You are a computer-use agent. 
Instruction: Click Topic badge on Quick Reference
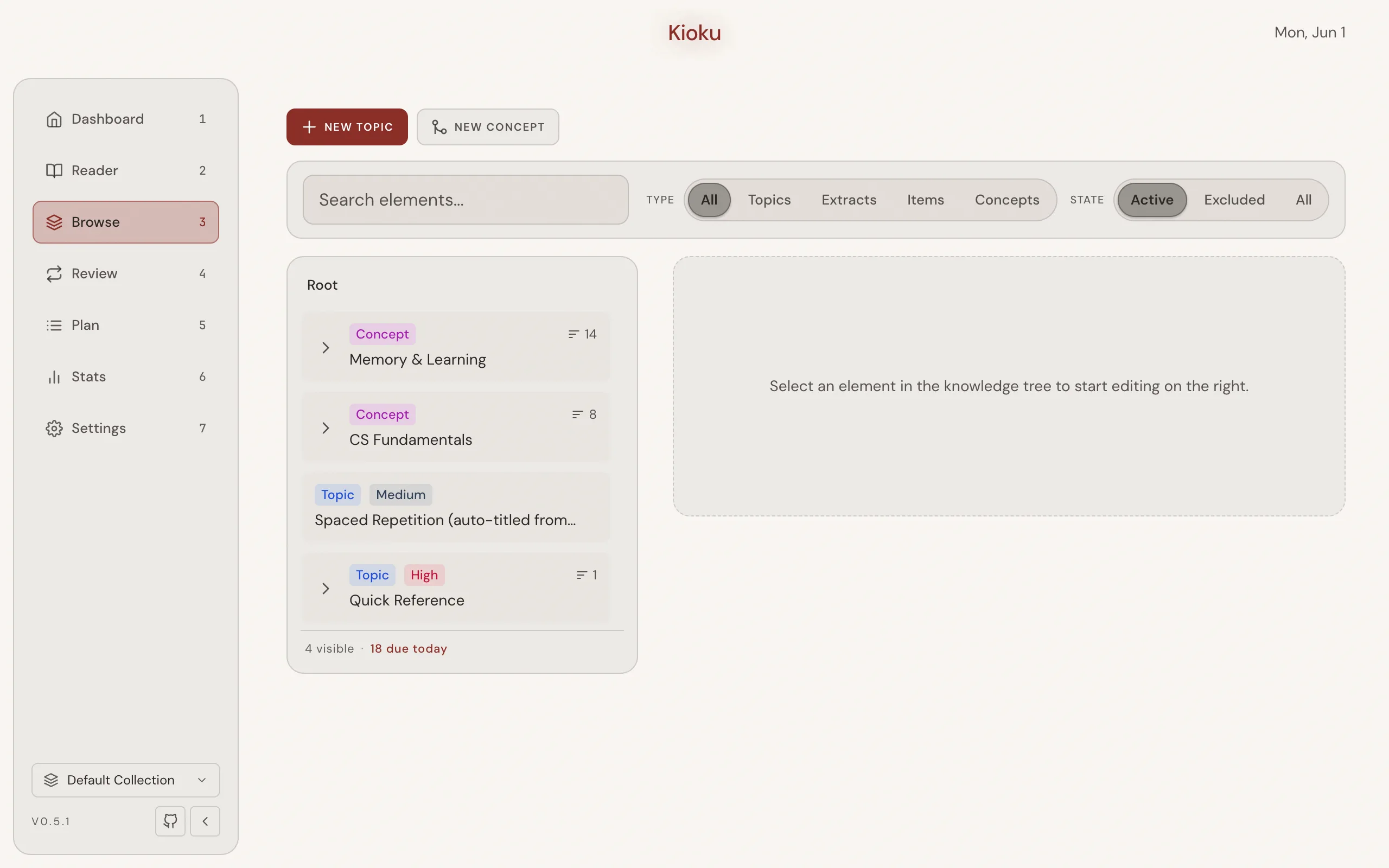pos(372,575)
